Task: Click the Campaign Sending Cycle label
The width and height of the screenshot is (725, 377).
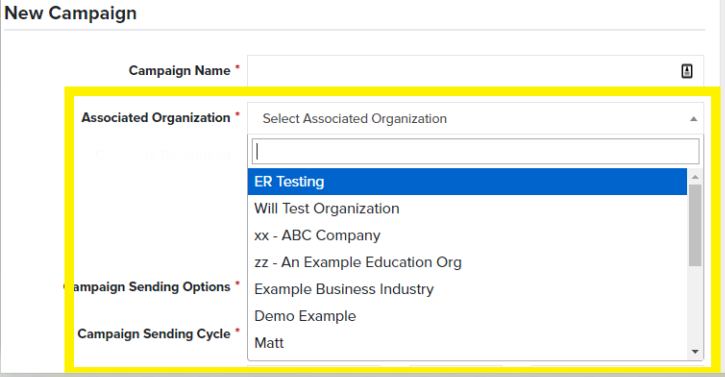Action: [154, 334]
